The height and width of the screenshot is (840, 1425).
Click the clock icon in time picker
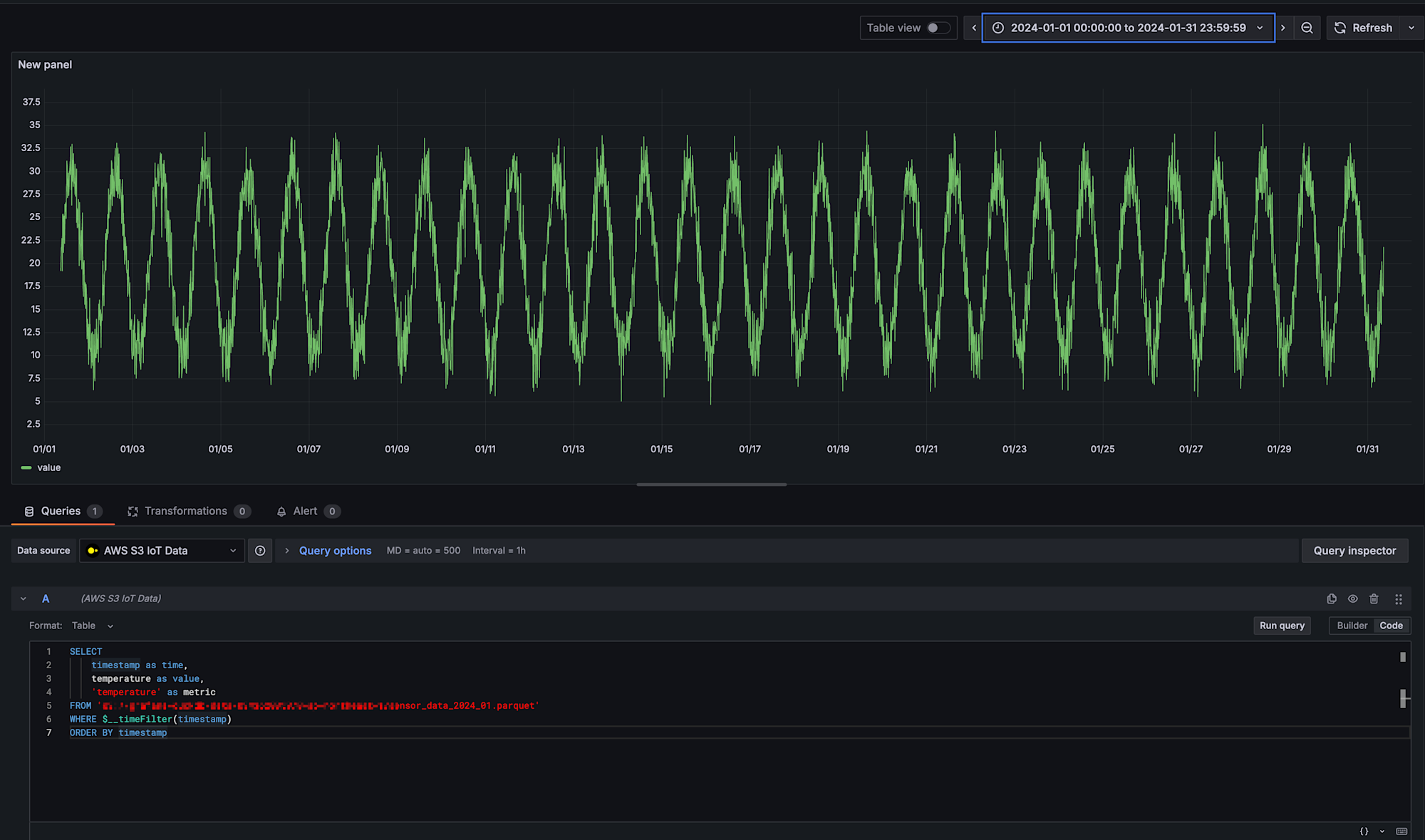pyautogui.click(x=998, y=28)
